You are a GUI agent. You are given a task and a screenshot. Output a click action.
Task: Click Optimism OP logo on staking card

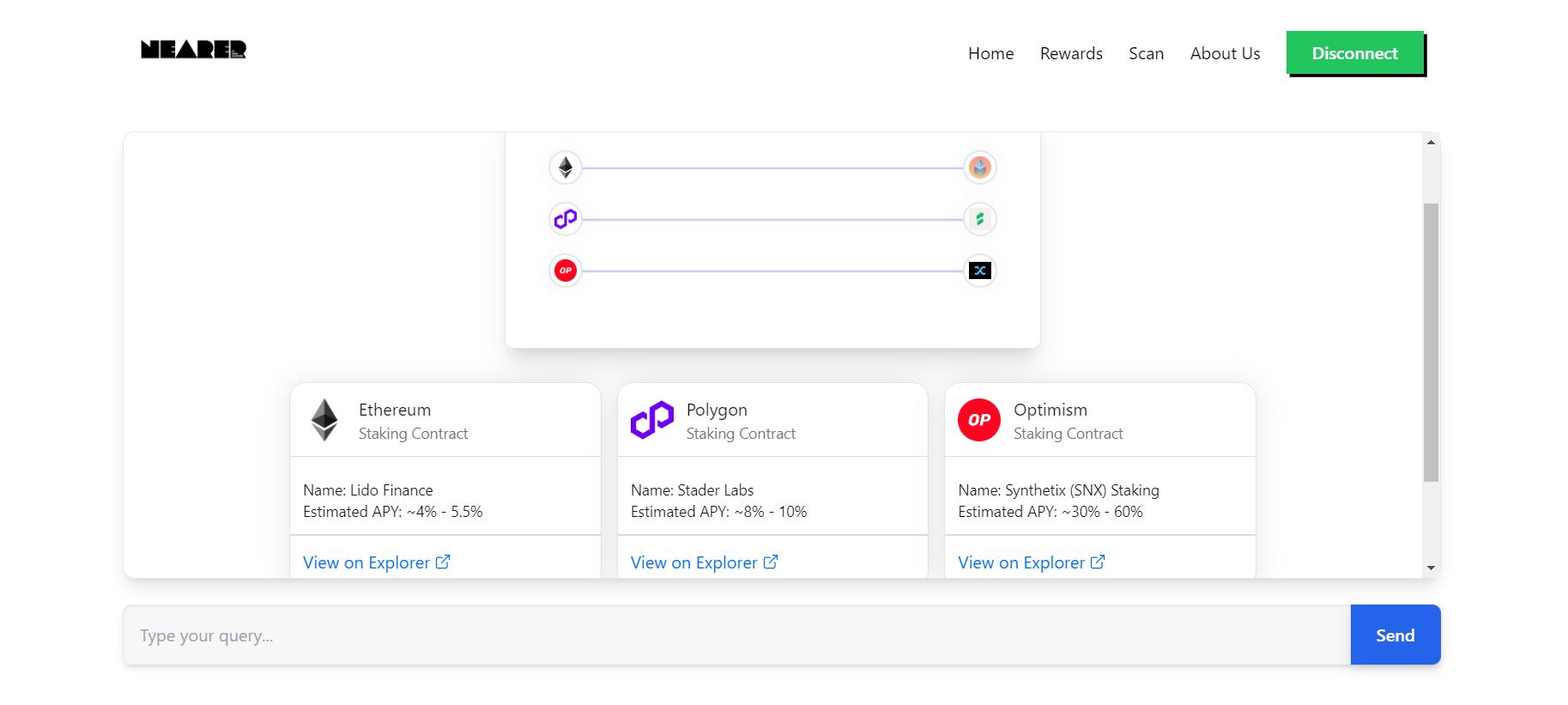979,420
